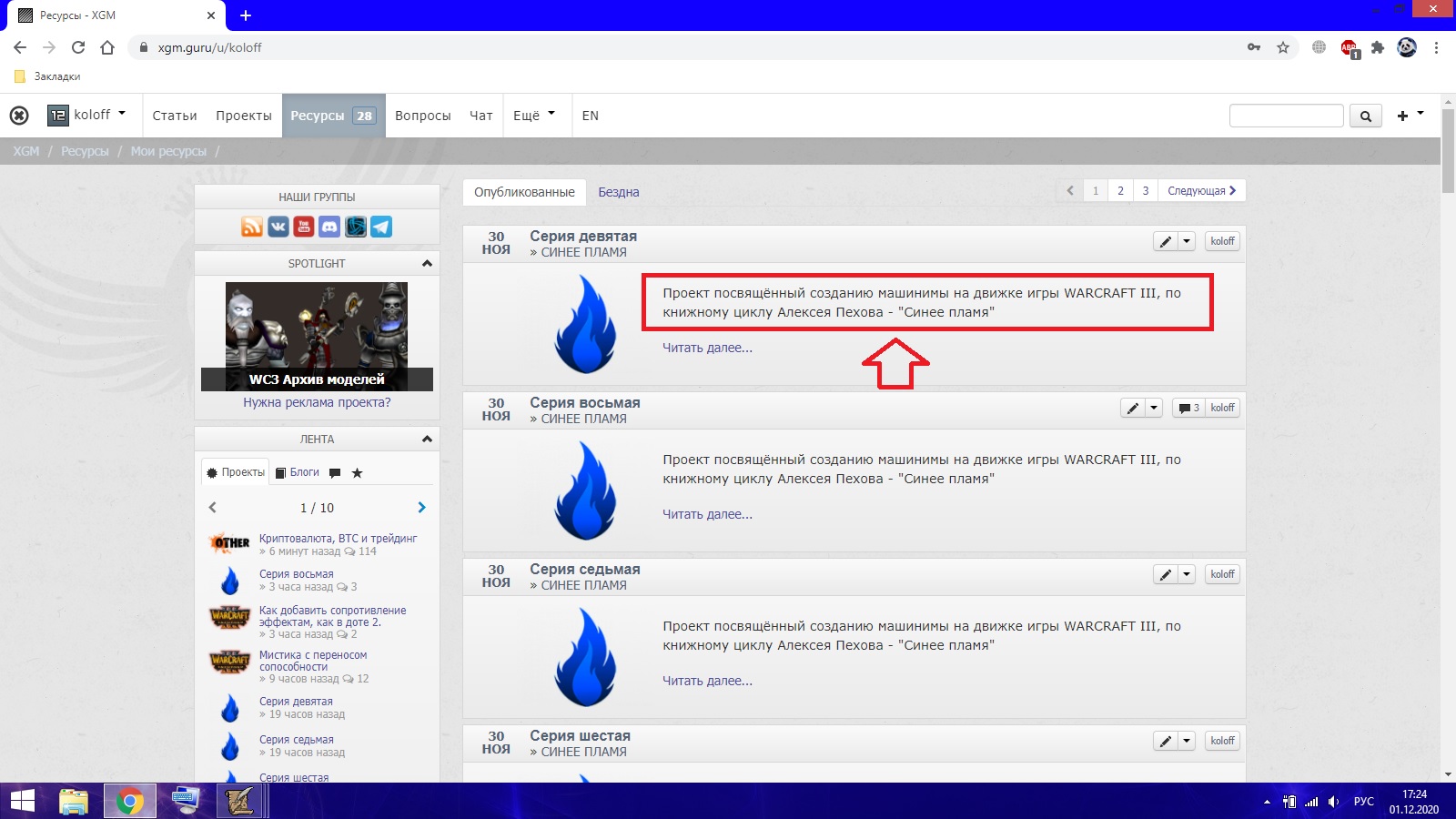This screenshot has height=819, width=1456.
Task: Open the Чат menu item
Action: coord(481,116)
